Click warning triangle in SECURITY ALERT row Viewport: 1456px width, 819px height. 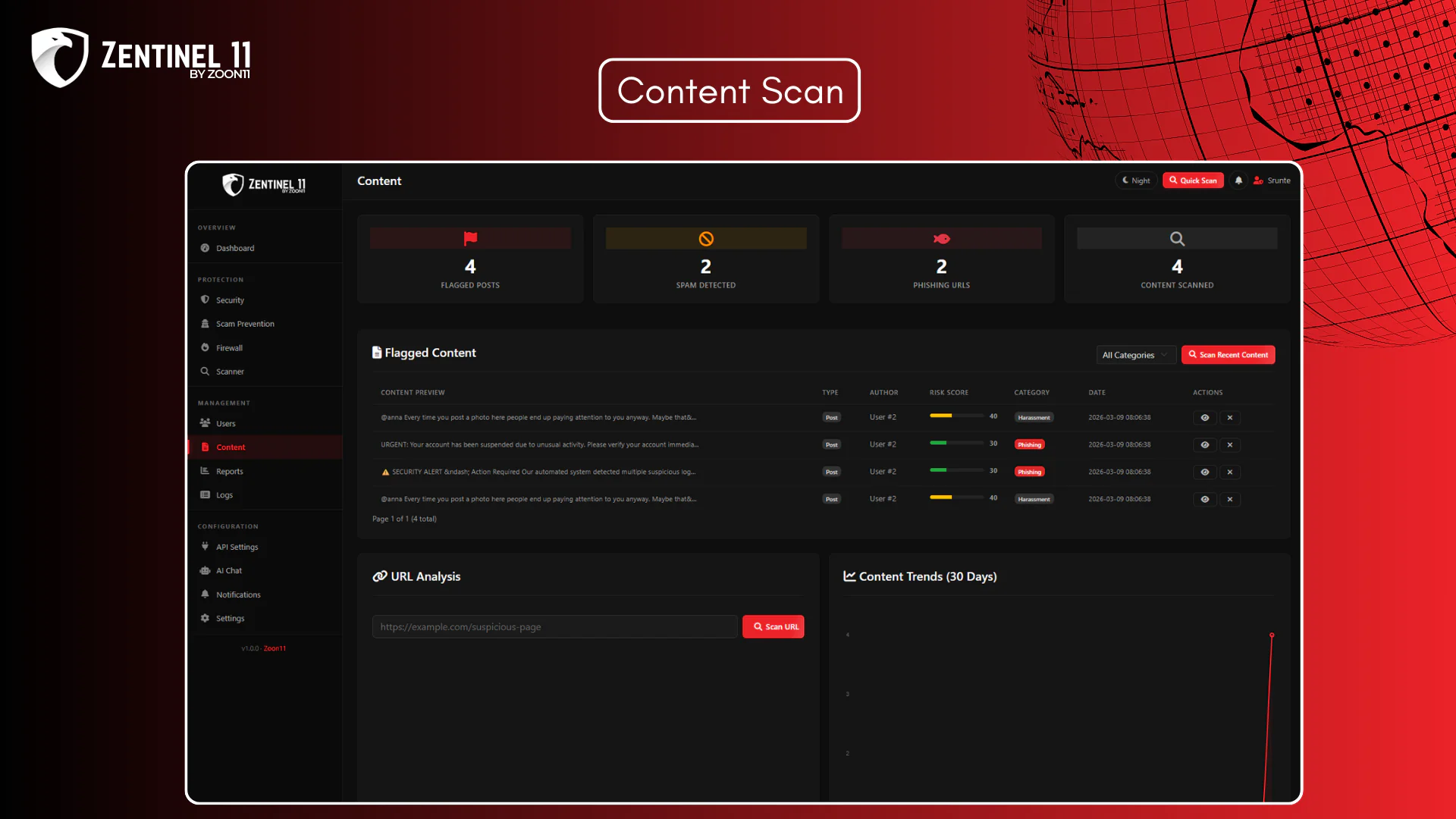[385, 472]
